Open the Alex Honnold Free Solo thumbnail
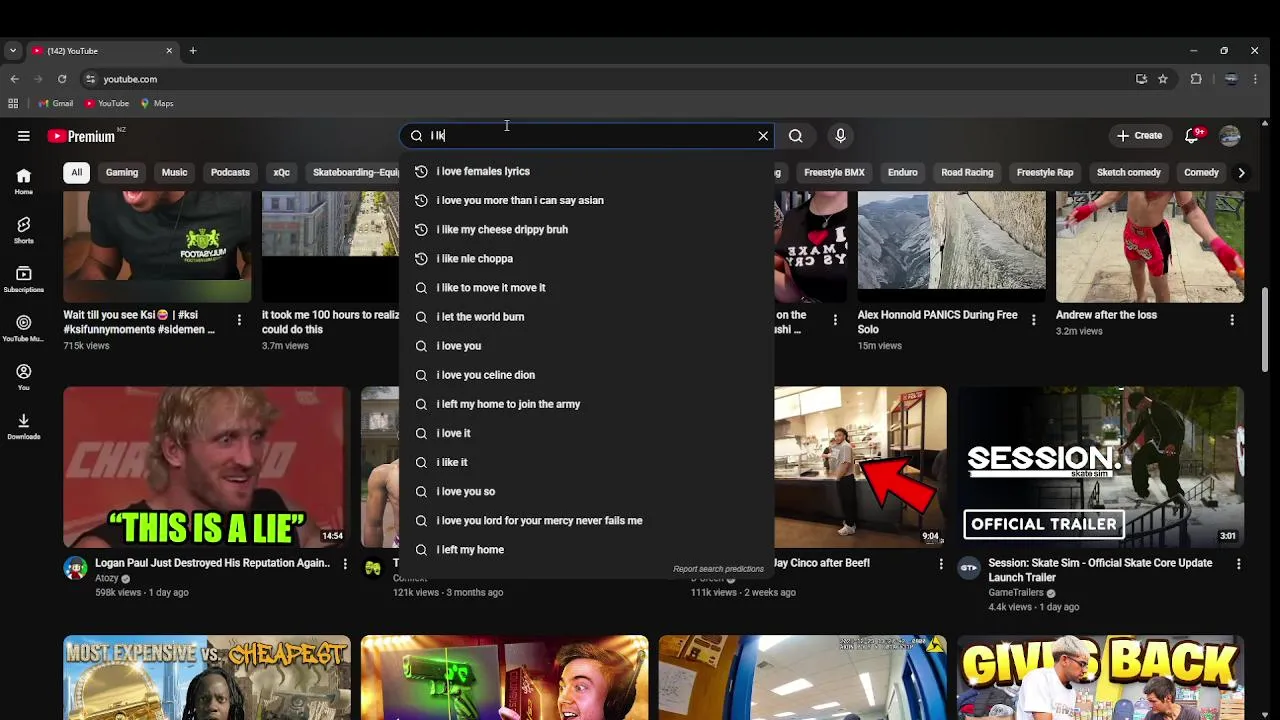Screen dimensions: 1280x720 [952, 246]
